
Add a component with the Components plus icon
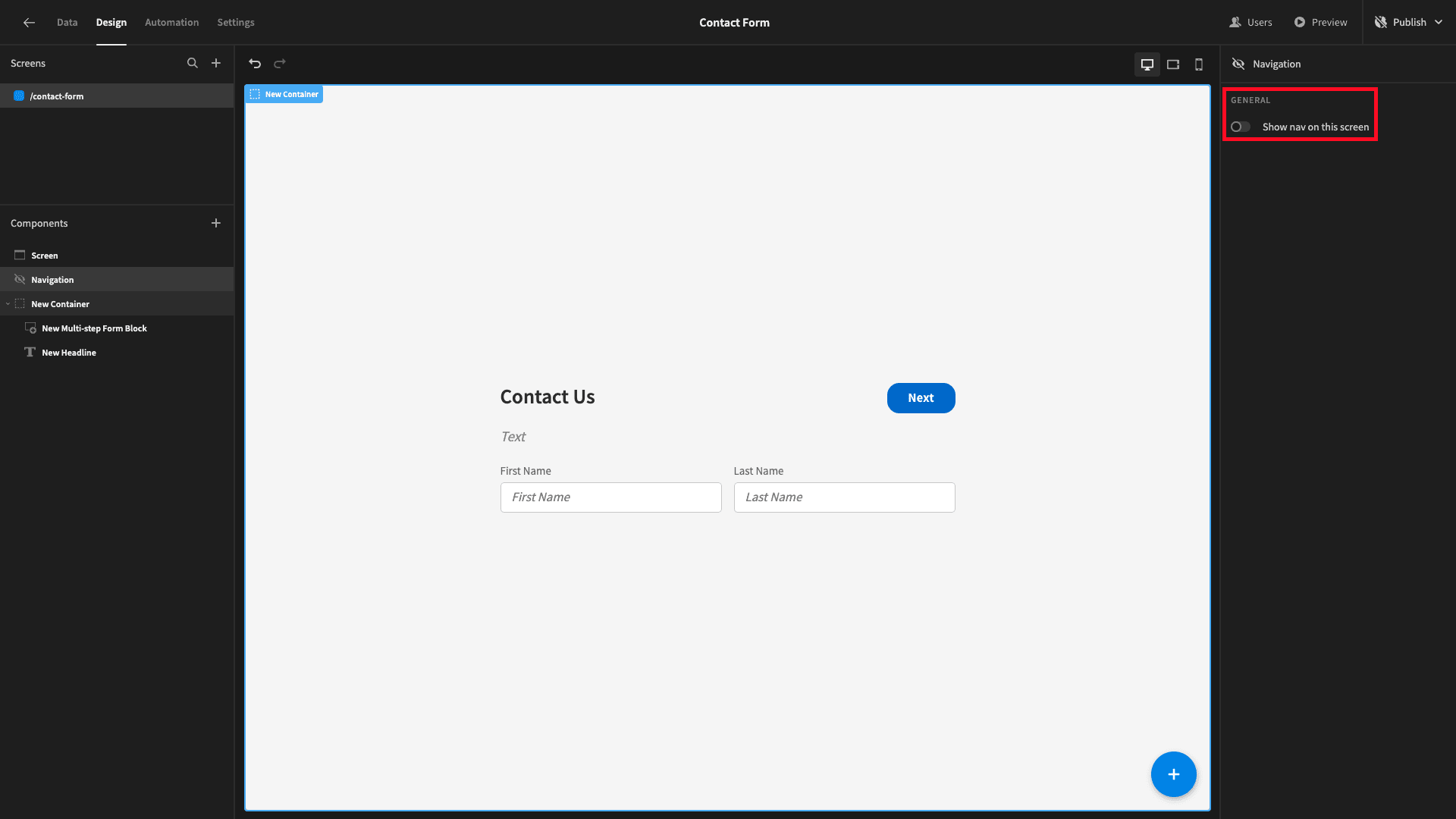[216, 223]
